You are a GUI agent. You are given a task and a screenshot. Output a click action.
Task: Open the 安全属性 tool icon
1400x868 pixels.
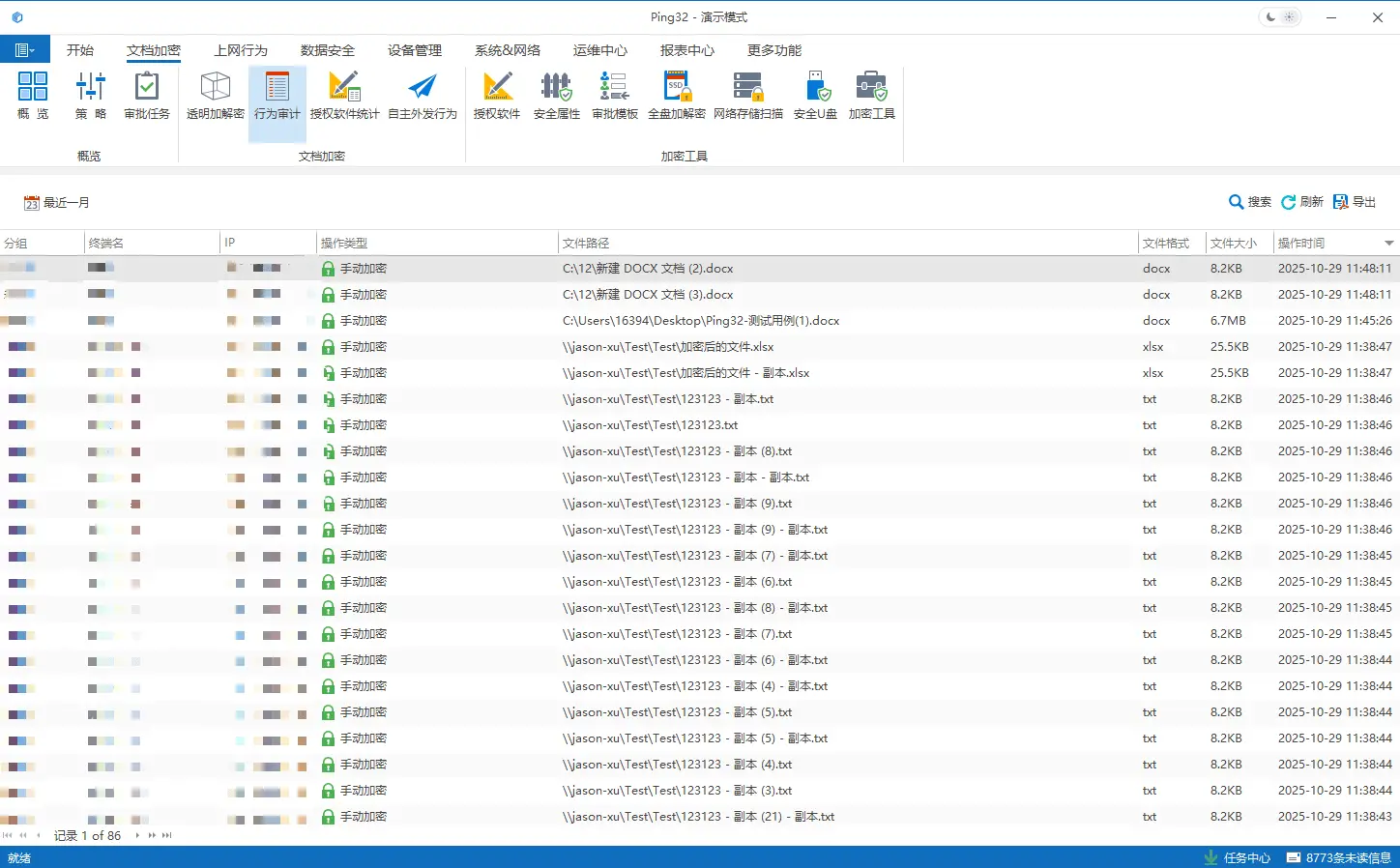pos(557,95)
